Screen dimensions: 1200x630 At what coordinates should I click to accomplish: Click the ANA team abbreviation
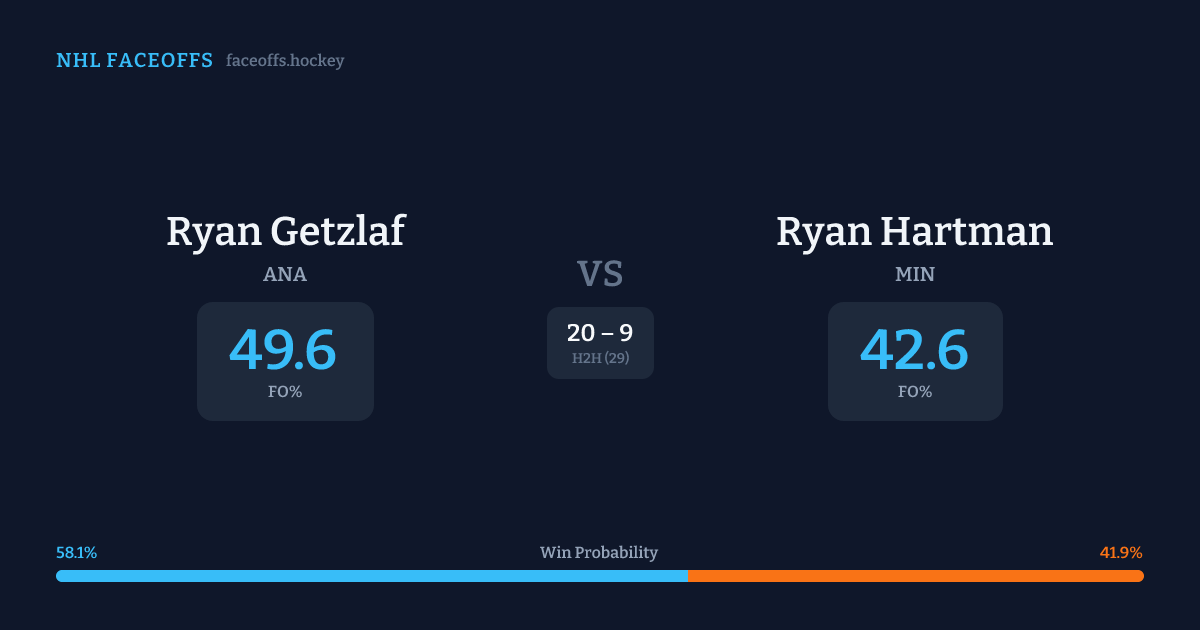285,275
